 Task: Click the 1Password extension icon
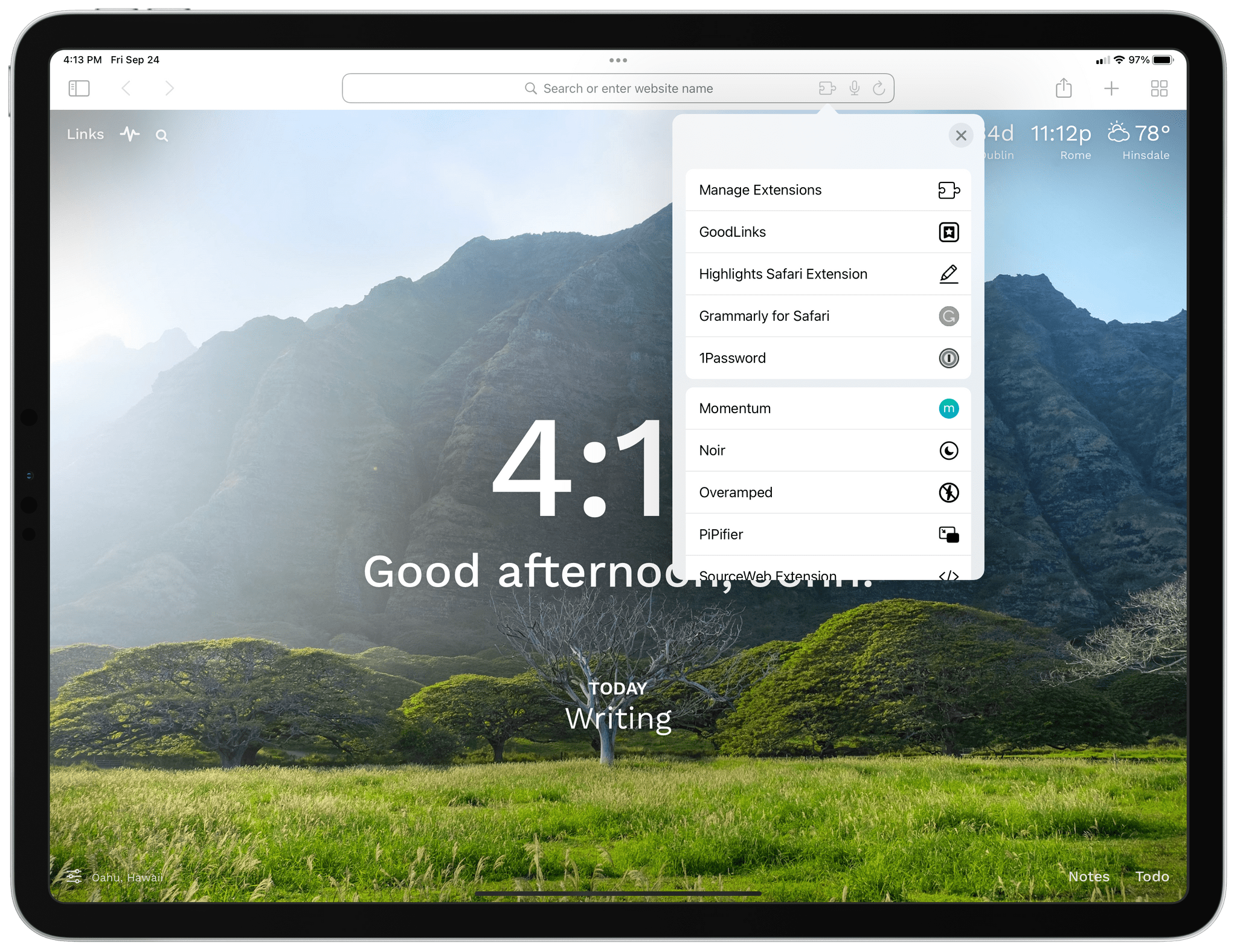point(947,358)
